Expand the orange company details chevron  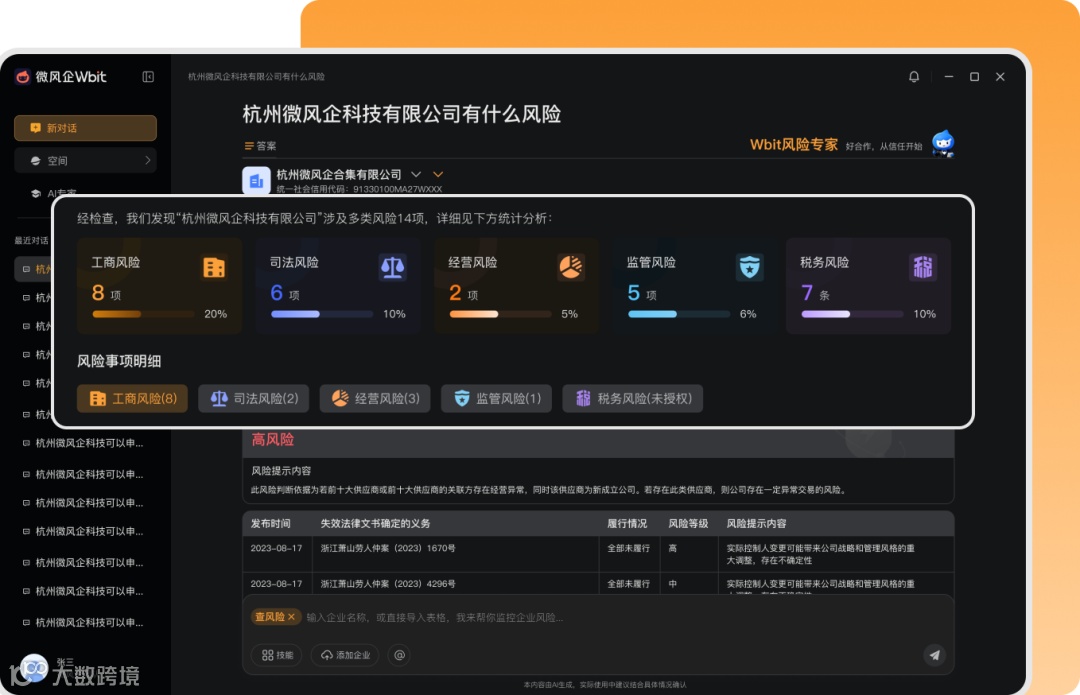point(438,174)
